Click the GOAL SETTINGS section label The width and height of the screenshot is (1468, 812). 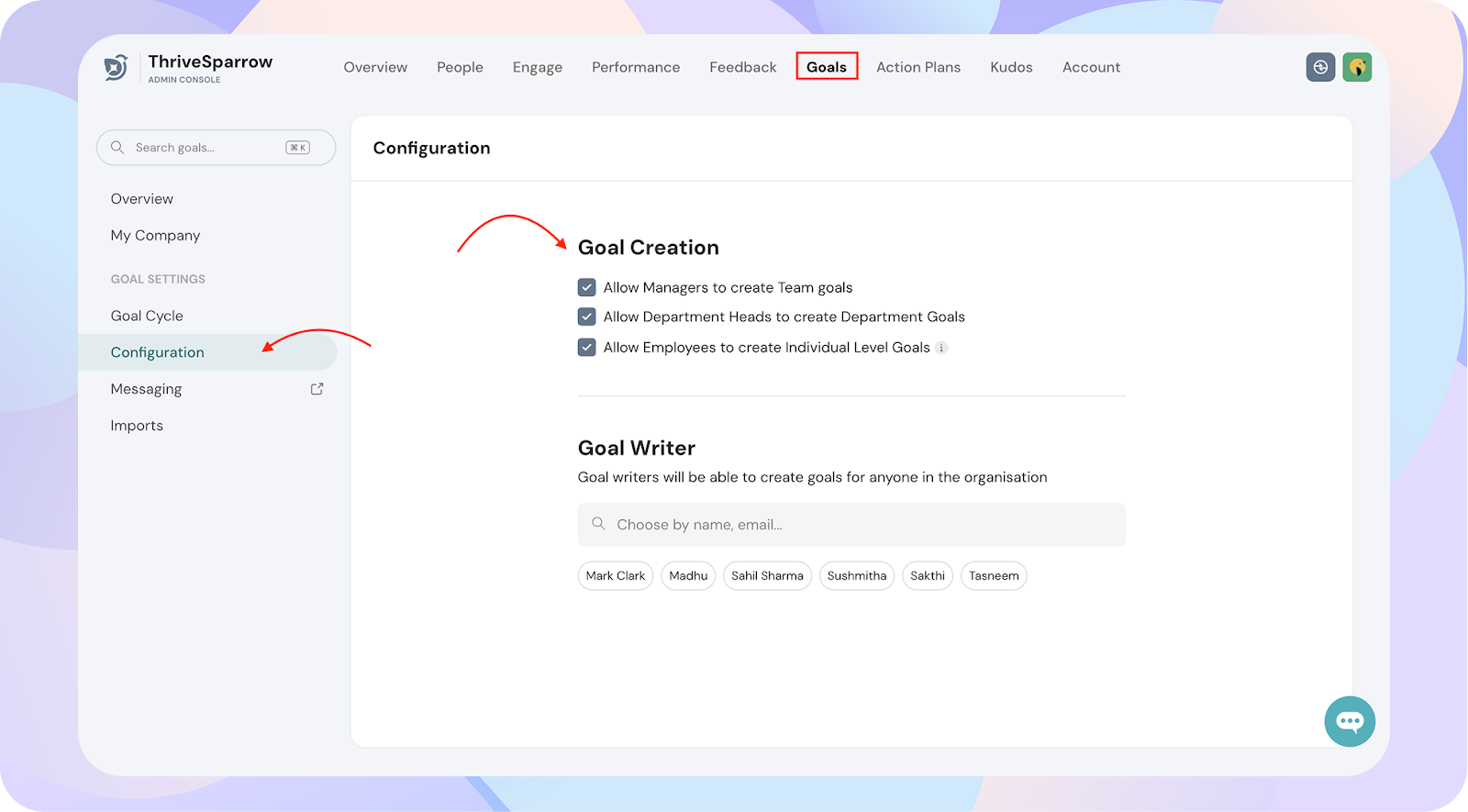pyautogui.click(x=158, y=279)
